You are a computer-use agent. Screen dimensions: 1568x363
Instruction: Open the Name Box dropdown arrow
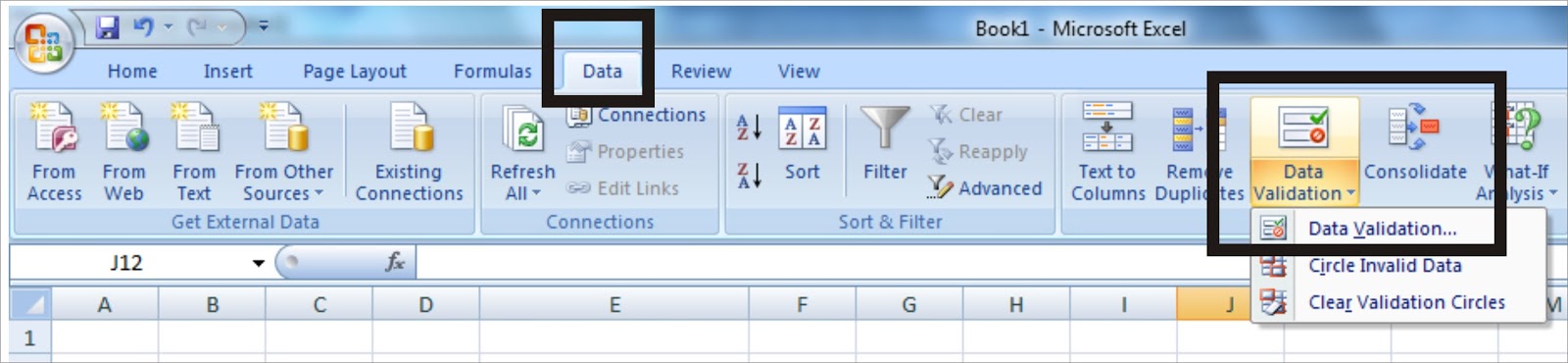259,263
